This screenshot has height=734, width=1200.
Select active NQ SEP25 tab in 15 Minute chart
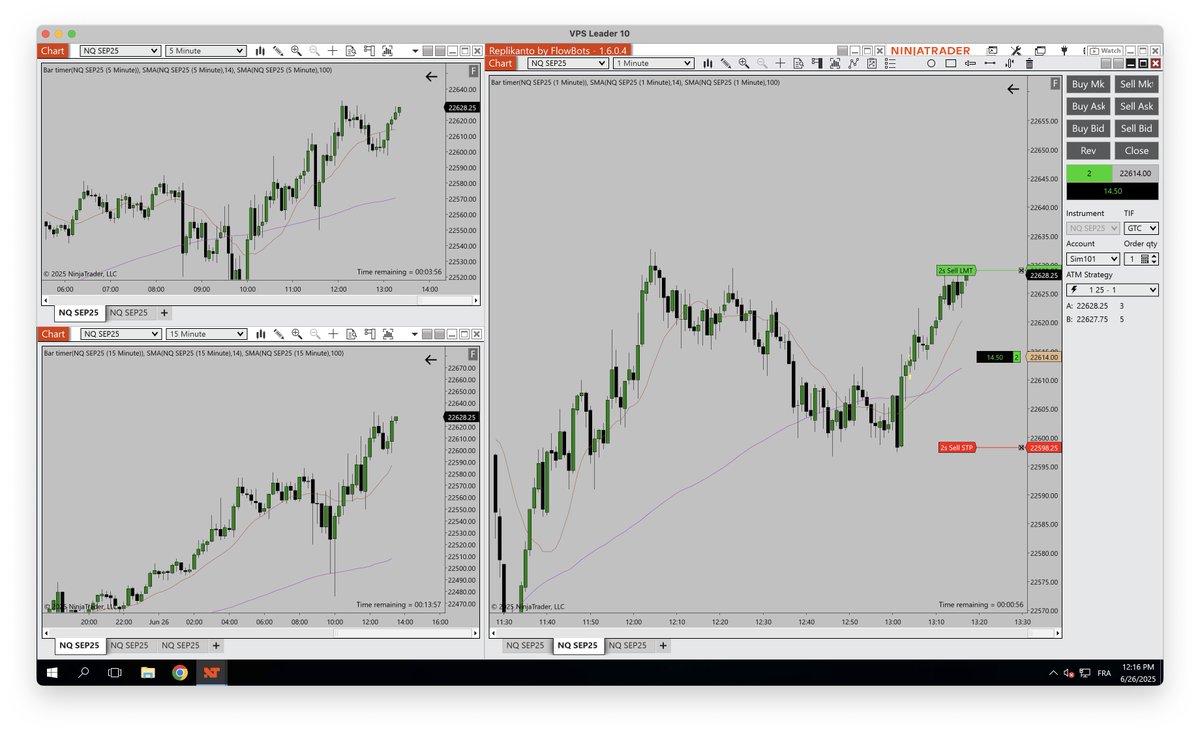coord(81,646)
